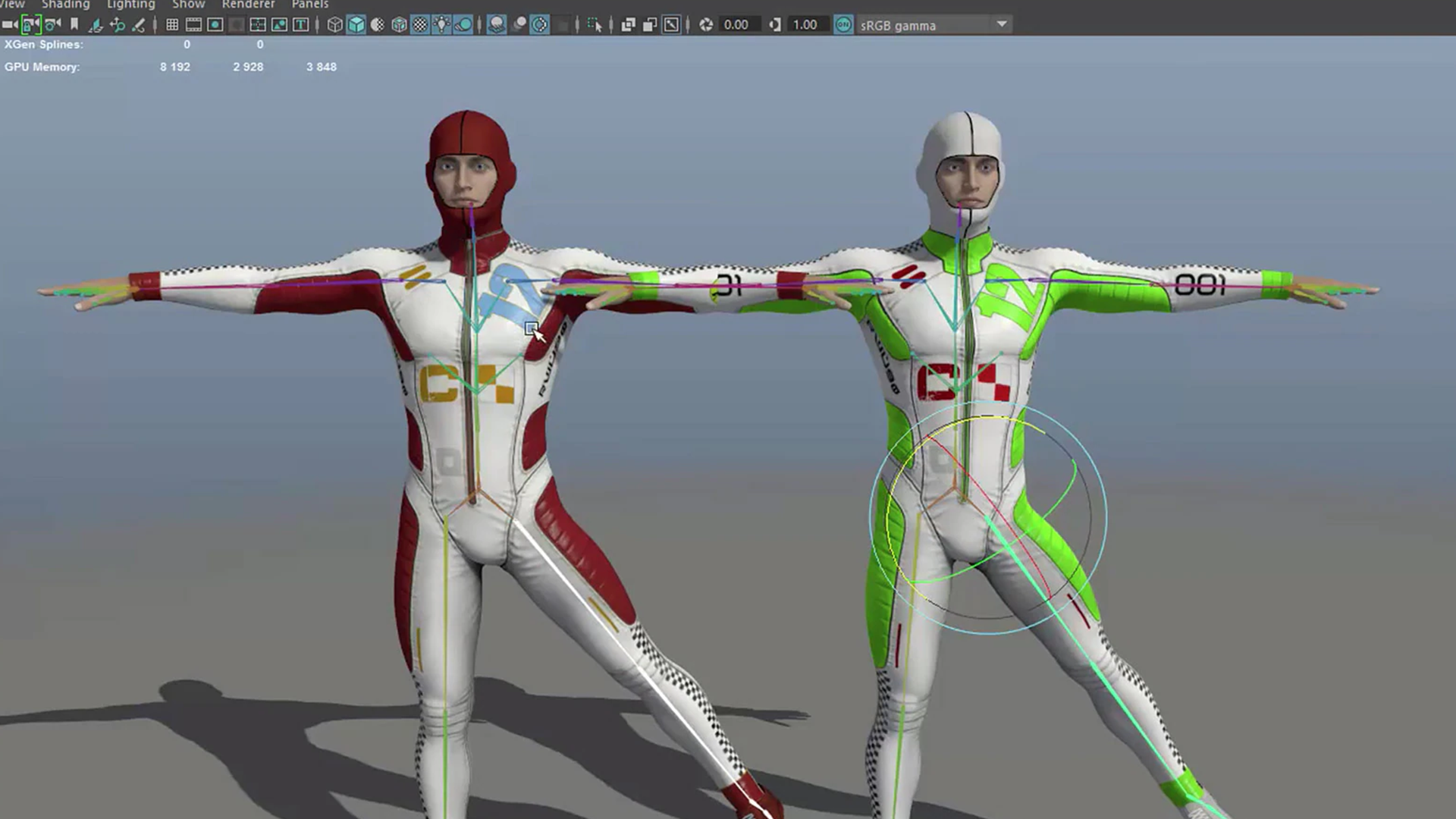Open the Shading menu
This screenshot has height=819, width=1456.
(65, 5)
